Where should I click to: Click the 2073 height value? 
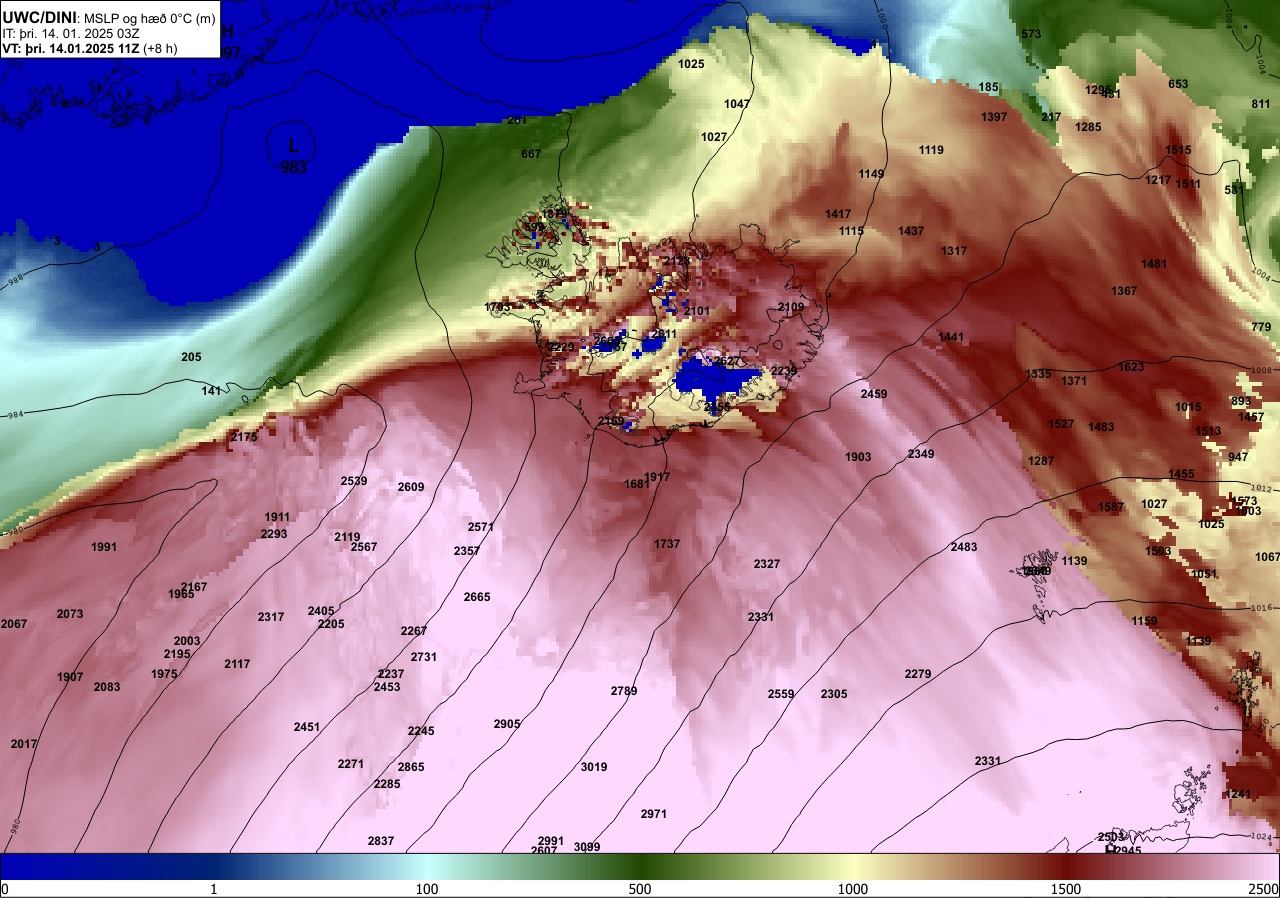tap(70, 614)
